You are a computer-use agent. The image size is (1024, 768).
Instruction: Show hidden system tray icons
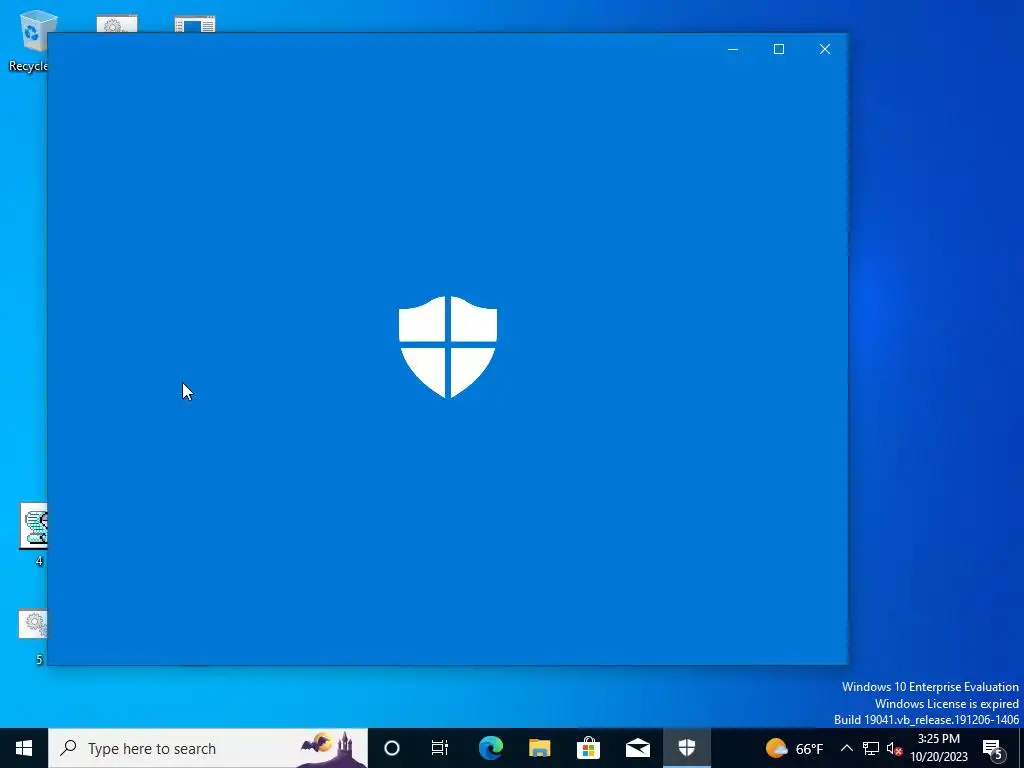pyautogui.click(x=846, y=748)
